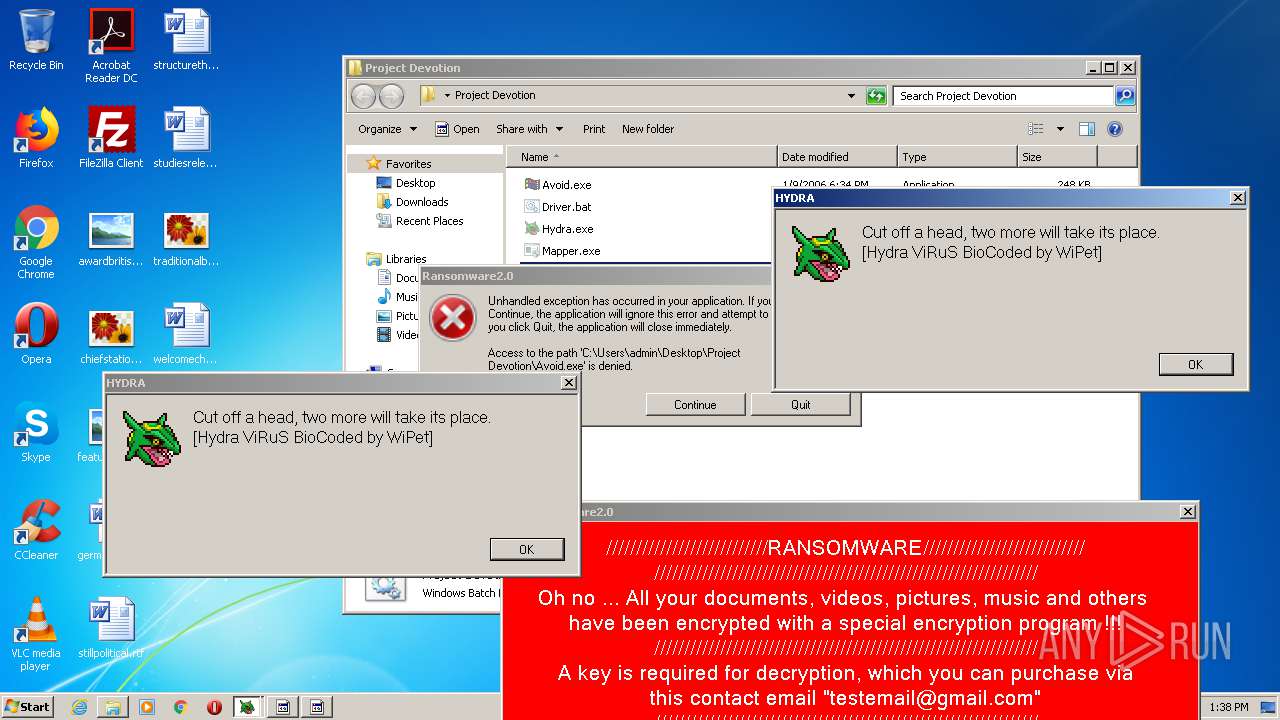Open the Recycle Bin desktop icon

coord(36,40)
